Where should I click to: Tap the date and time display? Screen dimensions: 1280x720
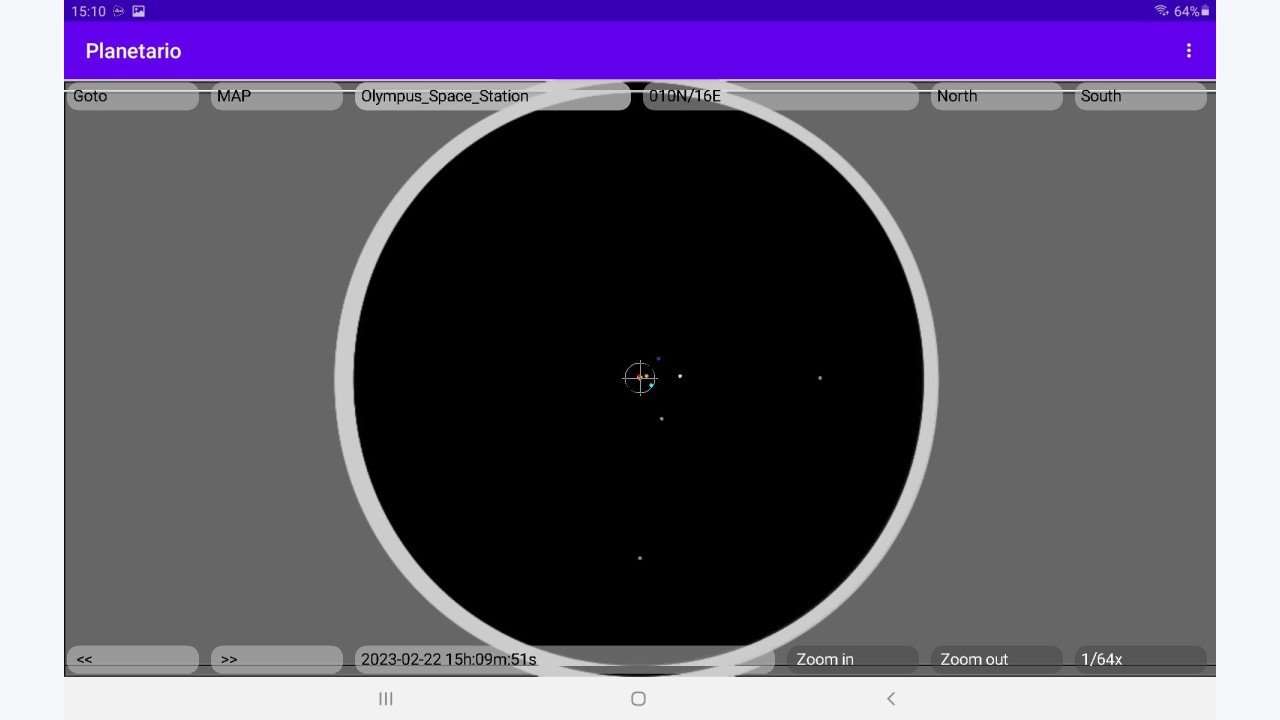565,659
